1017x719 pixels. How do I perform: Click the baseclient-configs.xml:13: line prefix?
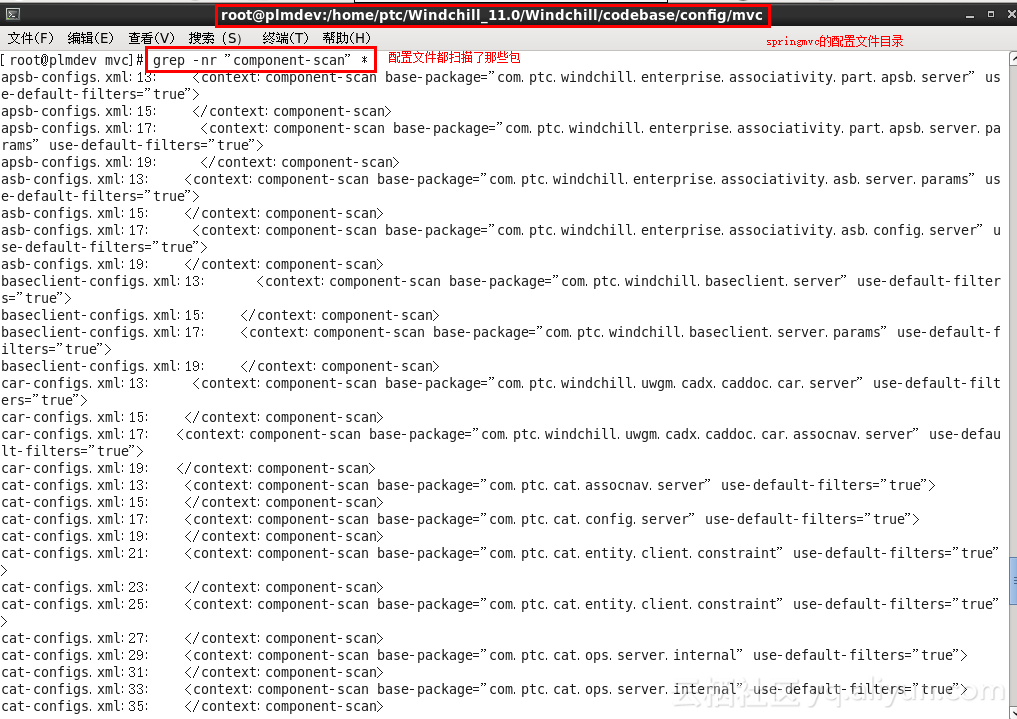click(102, 281)
